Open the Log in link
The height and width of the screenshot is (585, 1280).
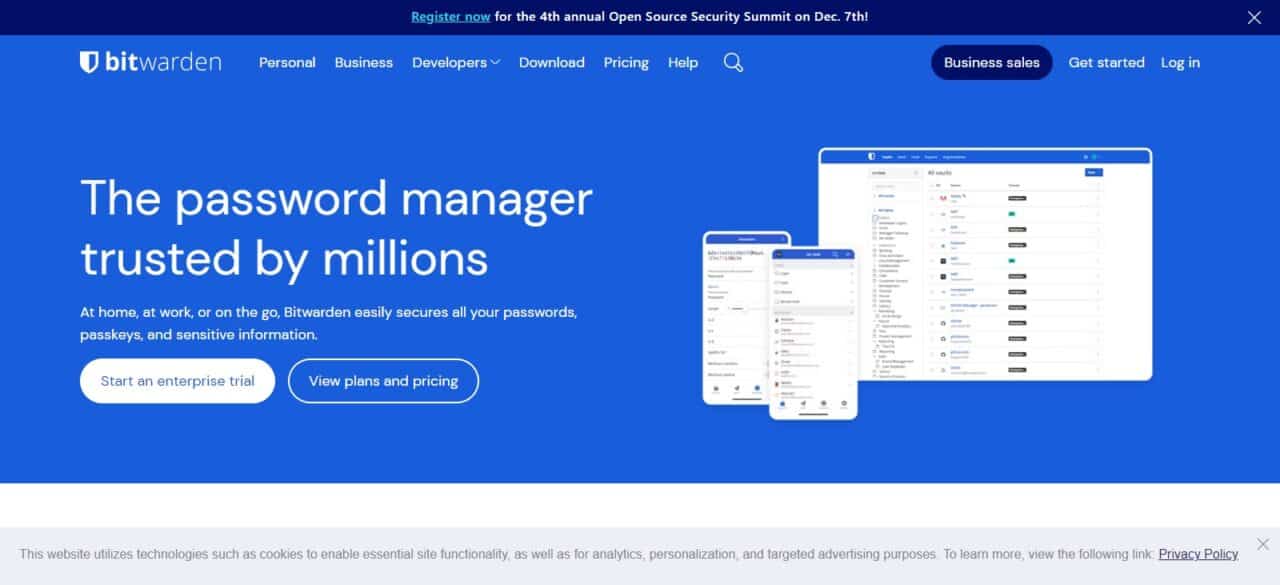point(1180,62)
